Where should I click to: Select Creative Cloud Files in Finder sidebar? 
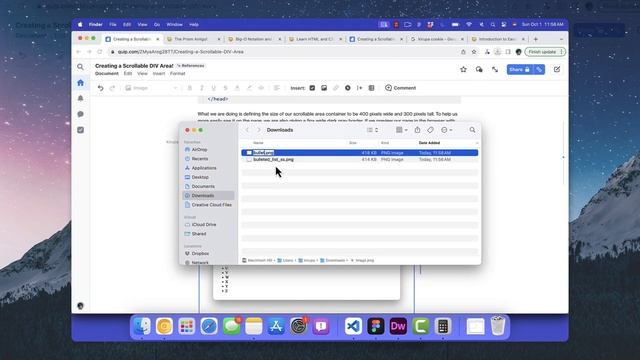pyautogui.click(x=212, y=205)
